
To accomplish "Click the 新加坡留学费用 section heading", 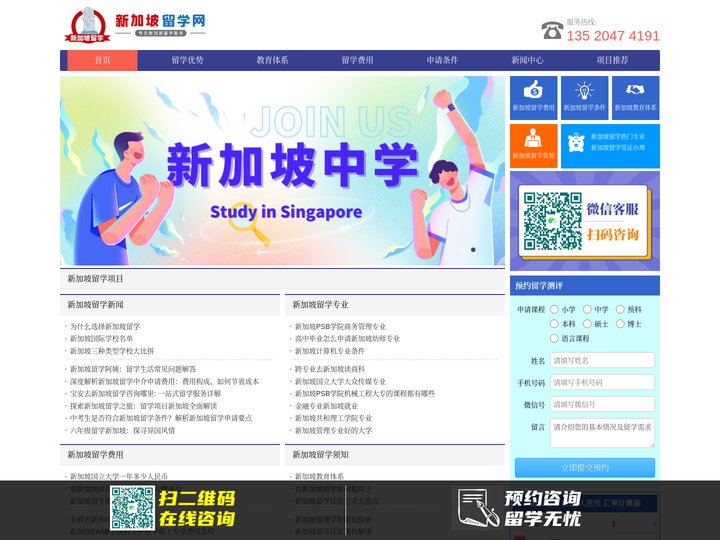I will click(x=95, y=455).
